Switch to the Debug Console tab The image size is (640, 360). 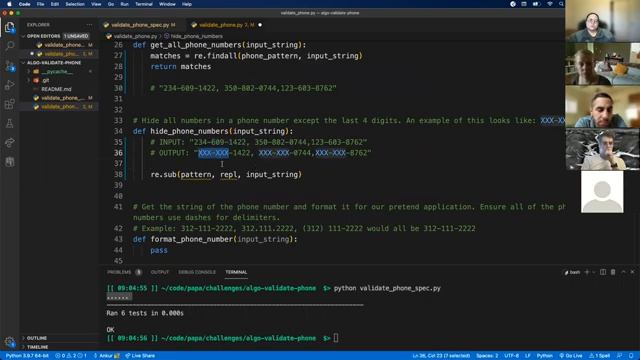(197, 272)
